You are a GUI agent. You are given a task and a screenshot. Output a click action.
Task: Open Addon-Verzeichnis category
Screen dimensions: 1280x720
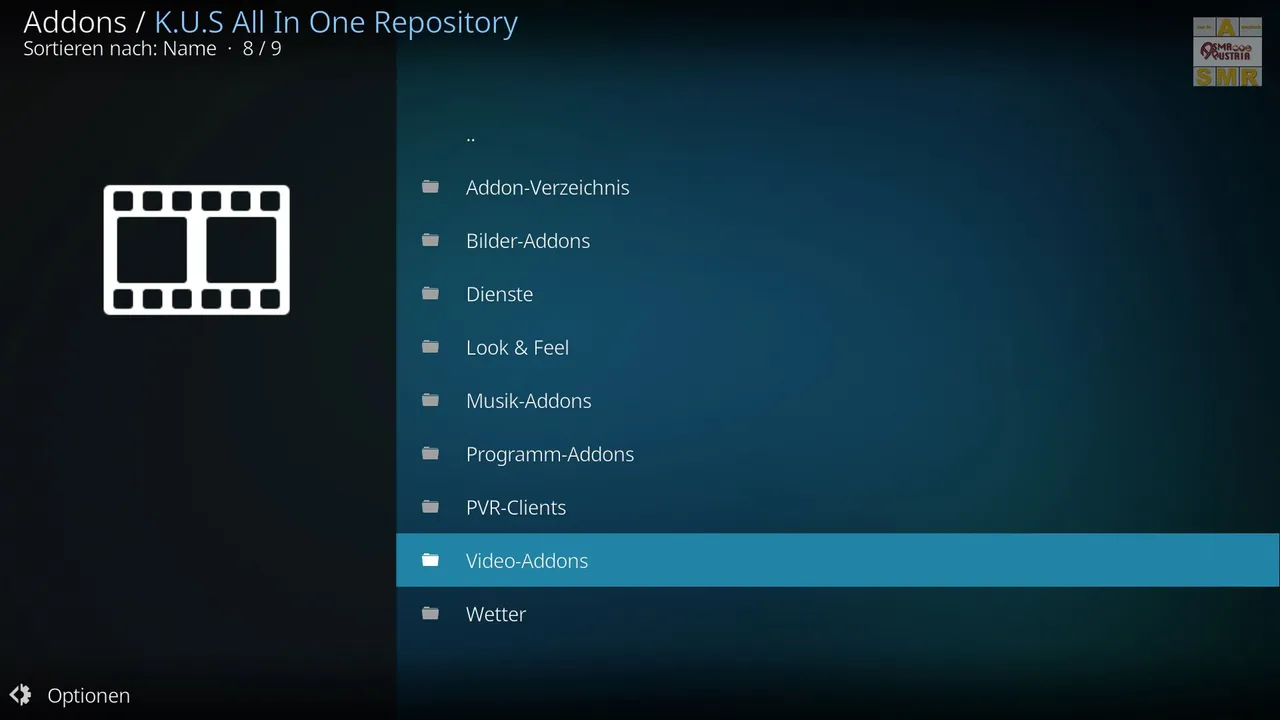pos(838,187)
